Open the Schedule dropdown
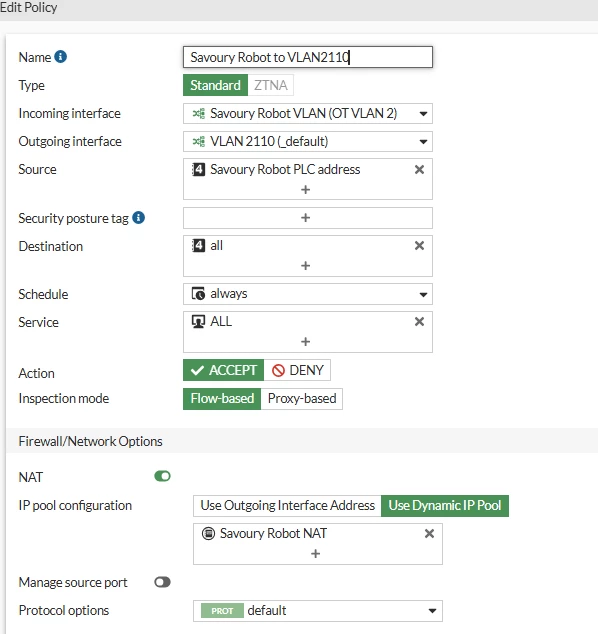This screenshot has height=634, width=598. pos(308,294)
